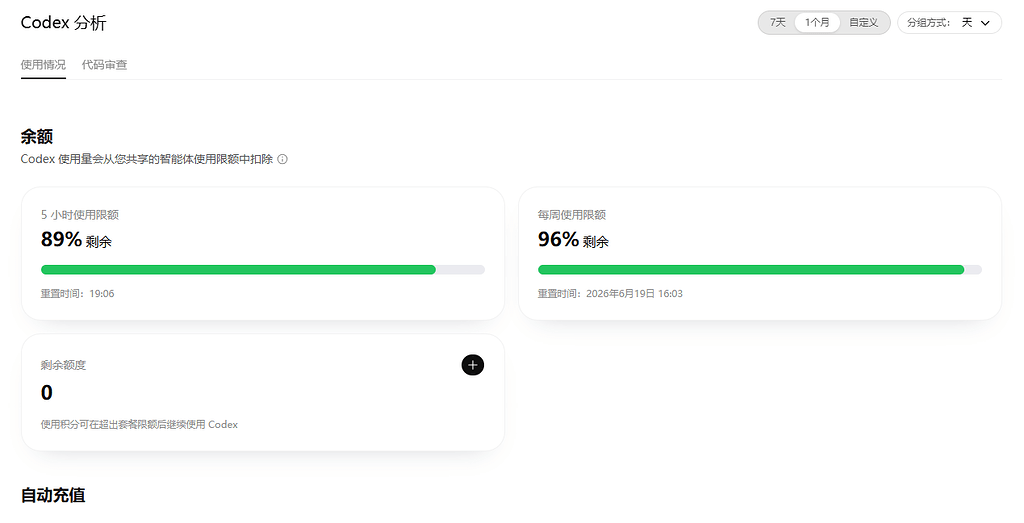Select the 1个月 time range option
The image size is (1024, 523).
817,22
